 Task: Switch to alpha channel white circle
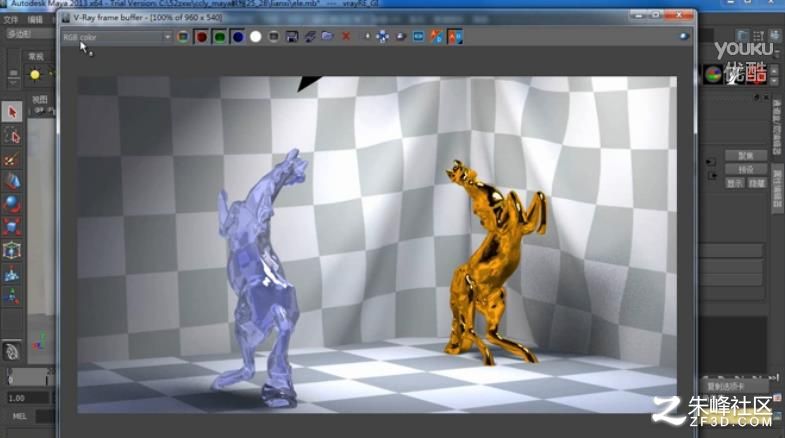256,37
